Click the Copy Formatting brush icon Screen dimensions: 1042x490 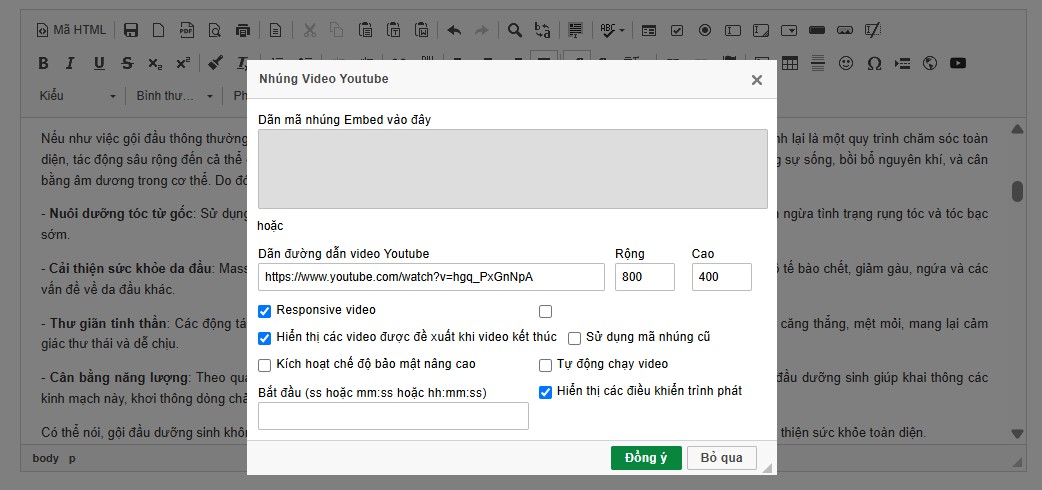[215, 63]
